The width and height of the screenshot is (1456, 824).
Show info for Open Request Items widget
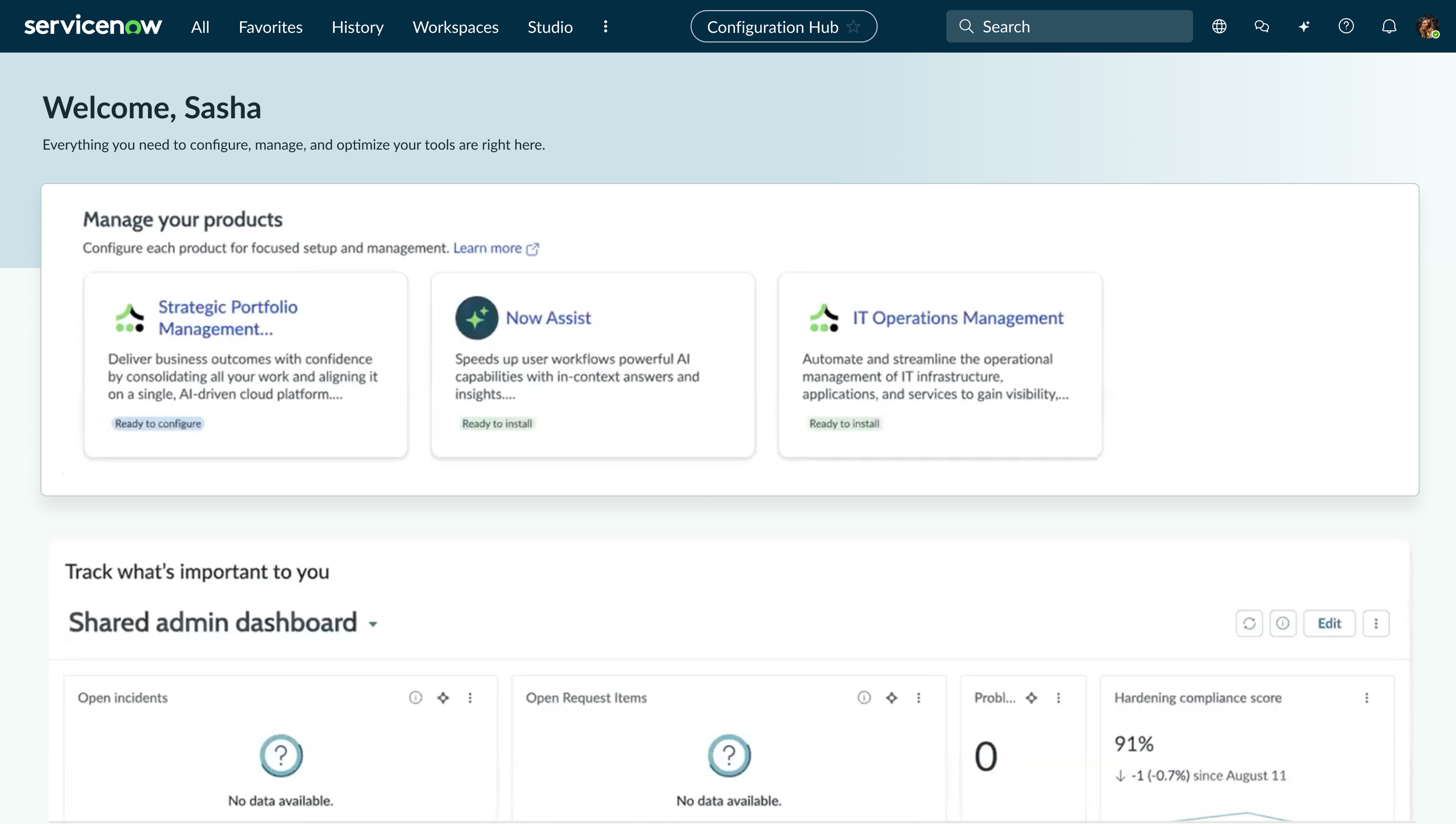tap(864, 697)
